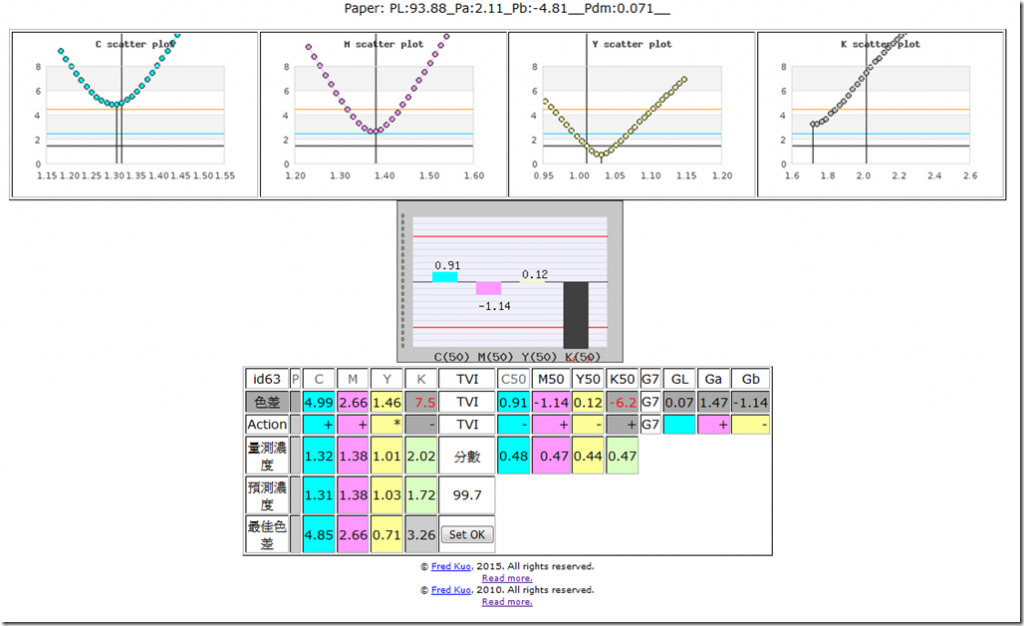Select the K50 header cell

pos(622,379)
